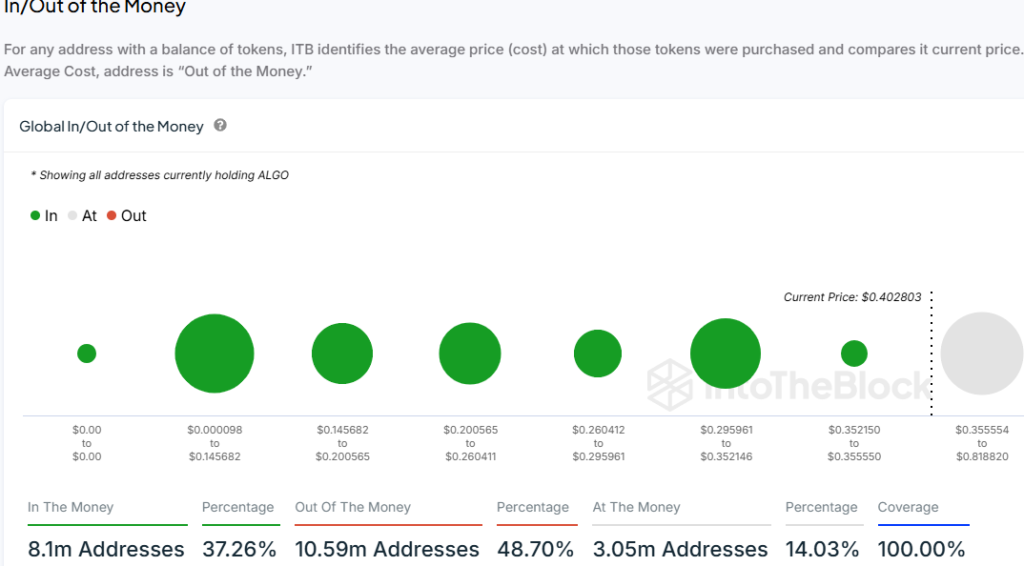The image size is (1024, 566).
Task: Toggle the gray 'At' legend item
Action: [x=82, y=216]
